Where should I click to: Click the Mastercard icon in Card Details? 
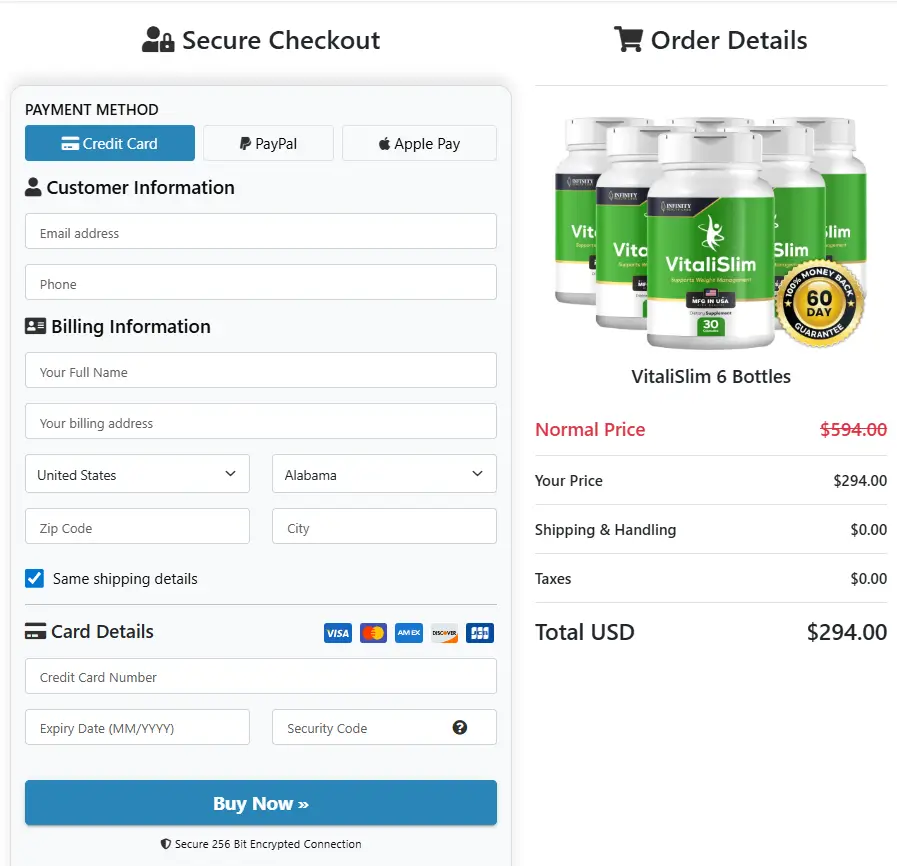tap(372, 632)
